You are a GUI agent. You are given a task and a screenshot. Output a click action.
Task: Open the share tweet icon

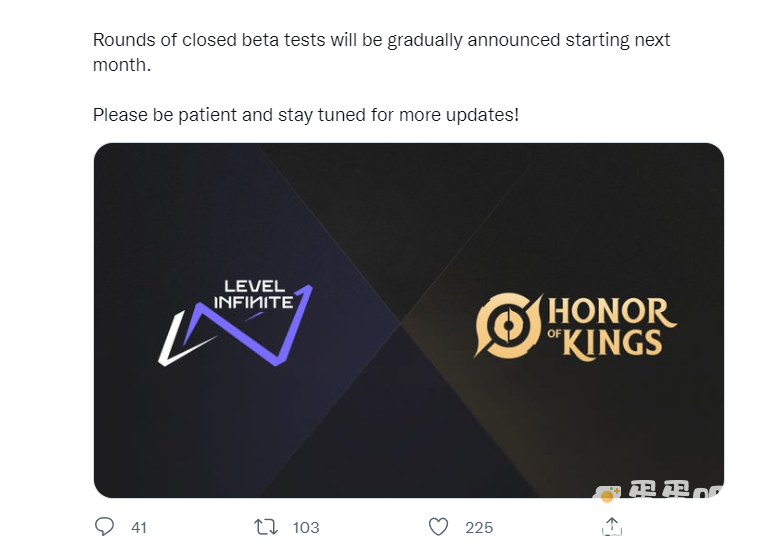pyautogui.click(x=612, y=527)
